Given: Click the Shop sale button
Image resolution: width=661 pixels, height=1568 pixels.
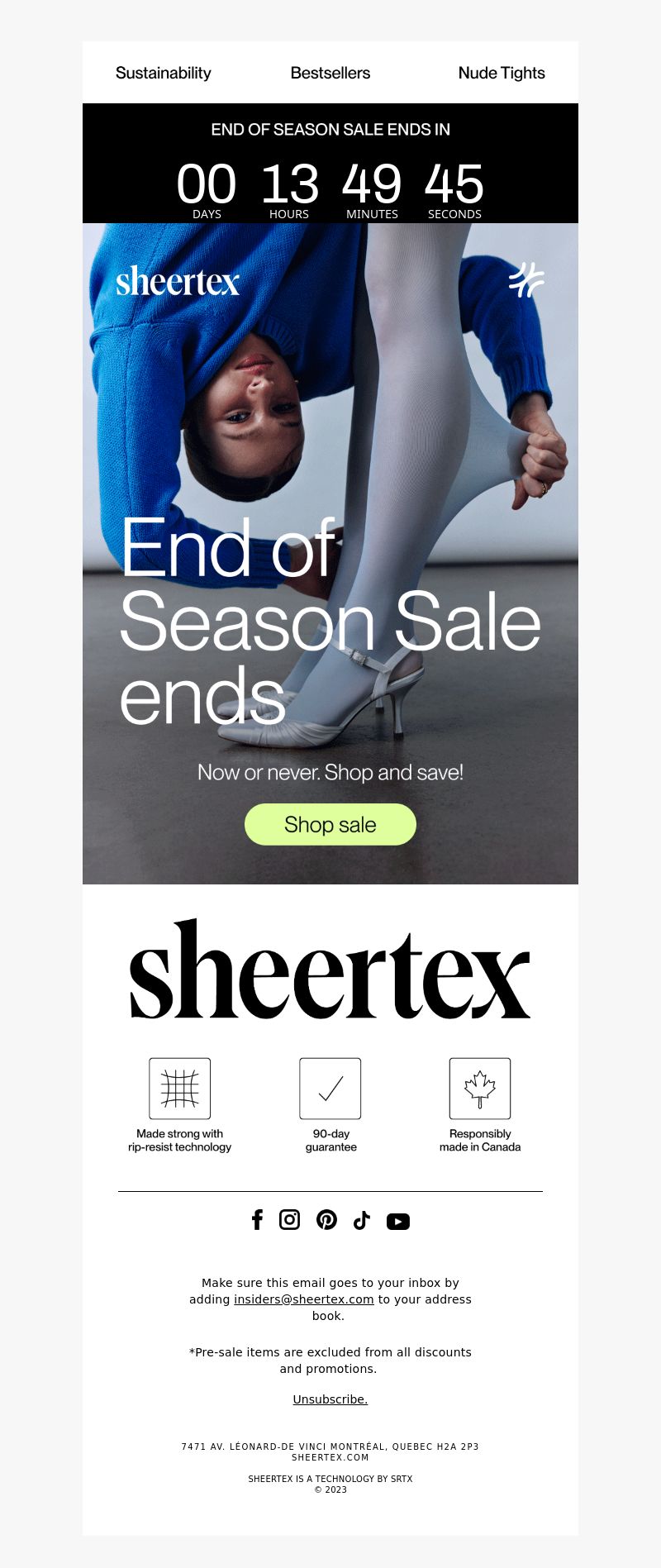Looking at the screenshot, I should click(x=330, y=824).
